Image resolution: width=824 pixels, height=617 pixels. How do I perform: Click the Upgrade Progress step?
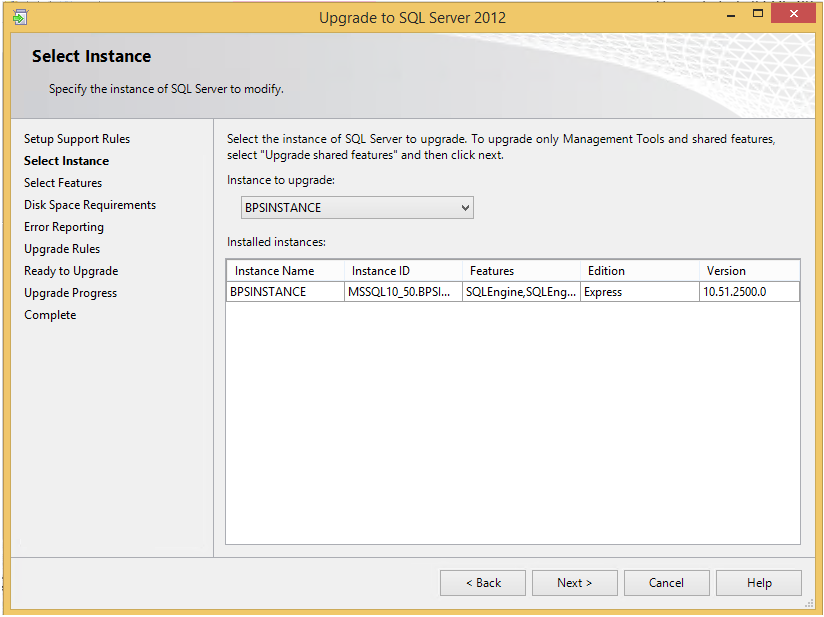point(70,292)
